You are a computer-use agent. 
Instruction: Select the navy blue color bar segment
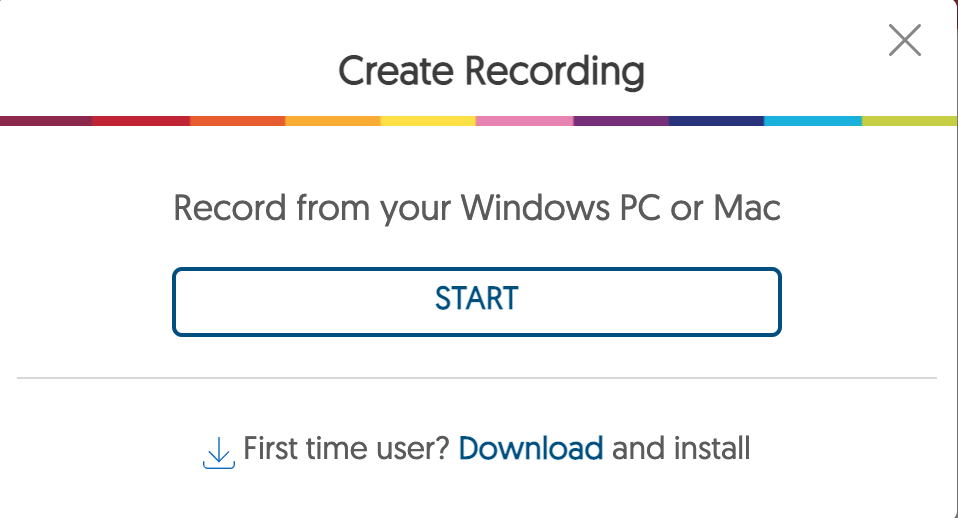pos(717,121)
